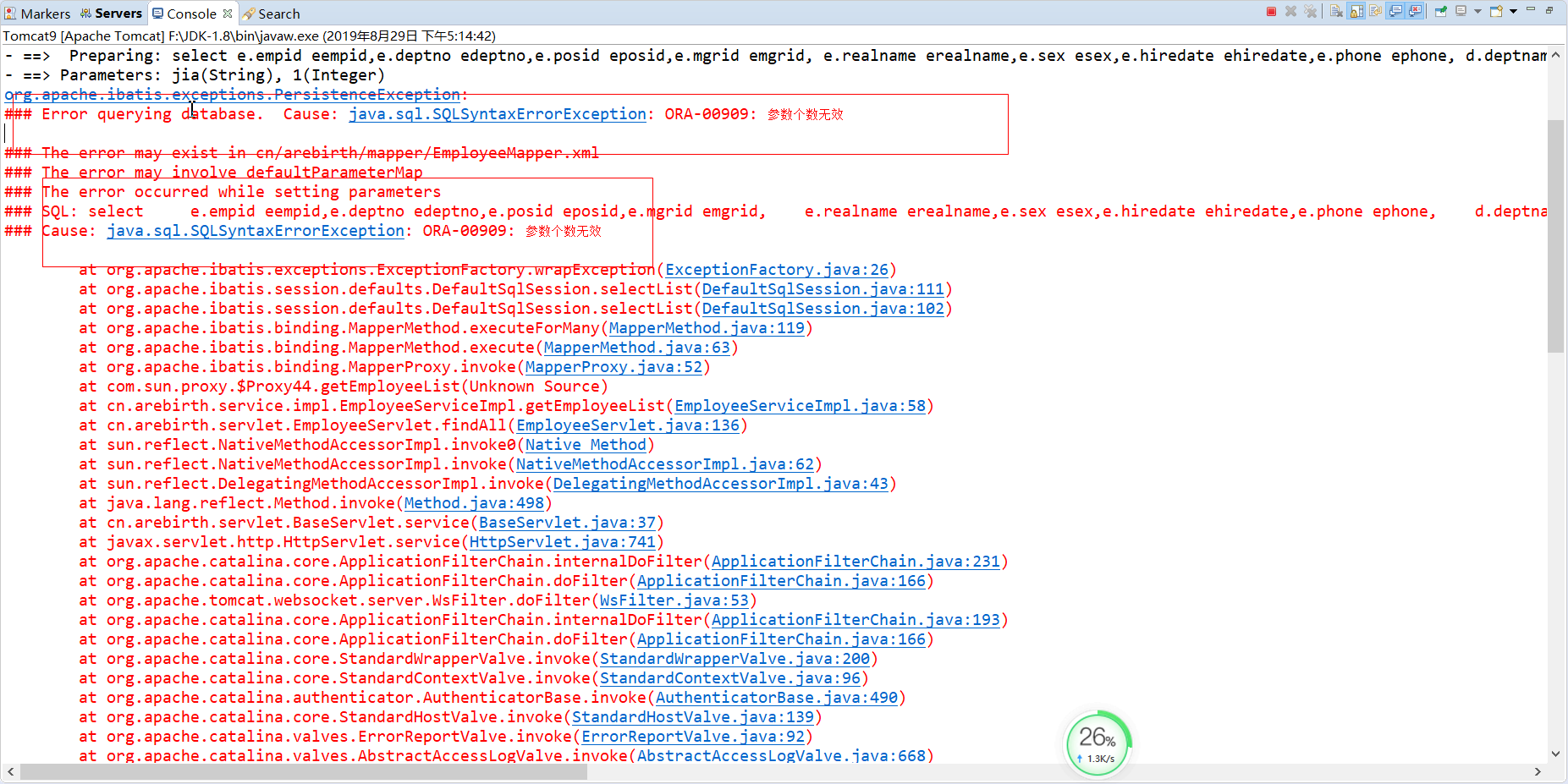Open ExceptionFactory.java:26 link

point(777,269)
